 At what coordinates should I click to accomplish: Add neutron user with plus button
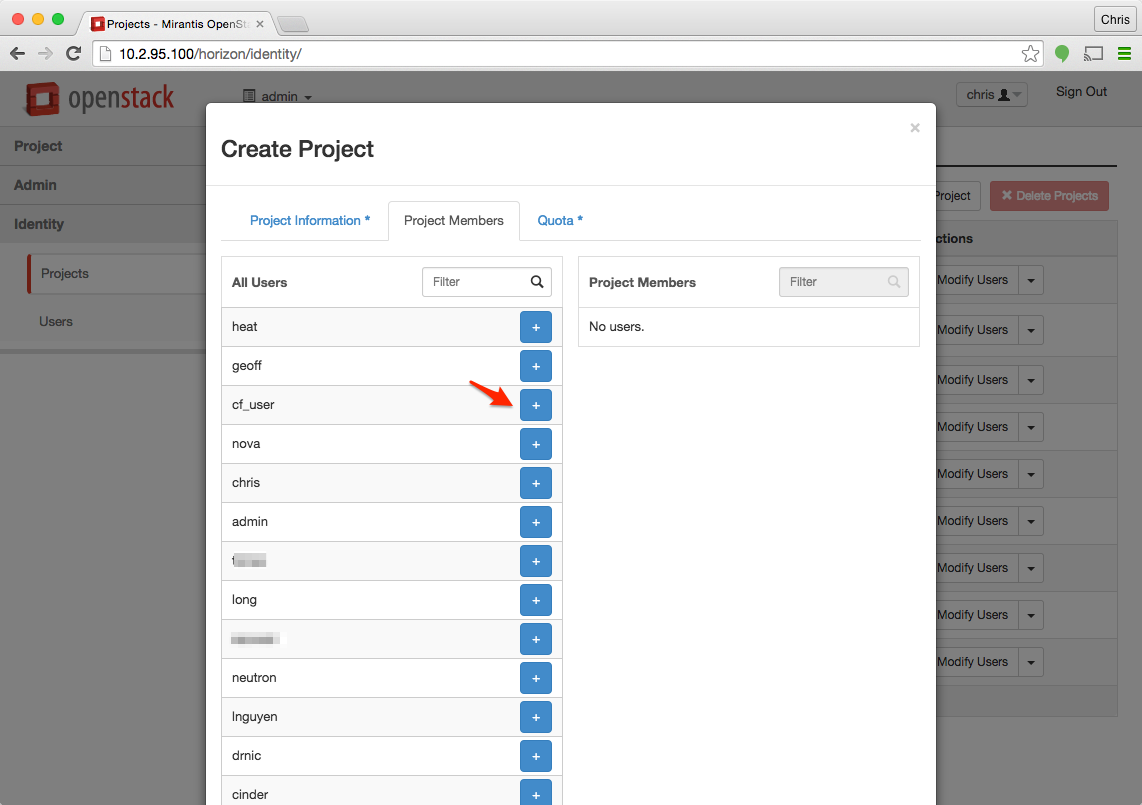[x=535, y=678]
